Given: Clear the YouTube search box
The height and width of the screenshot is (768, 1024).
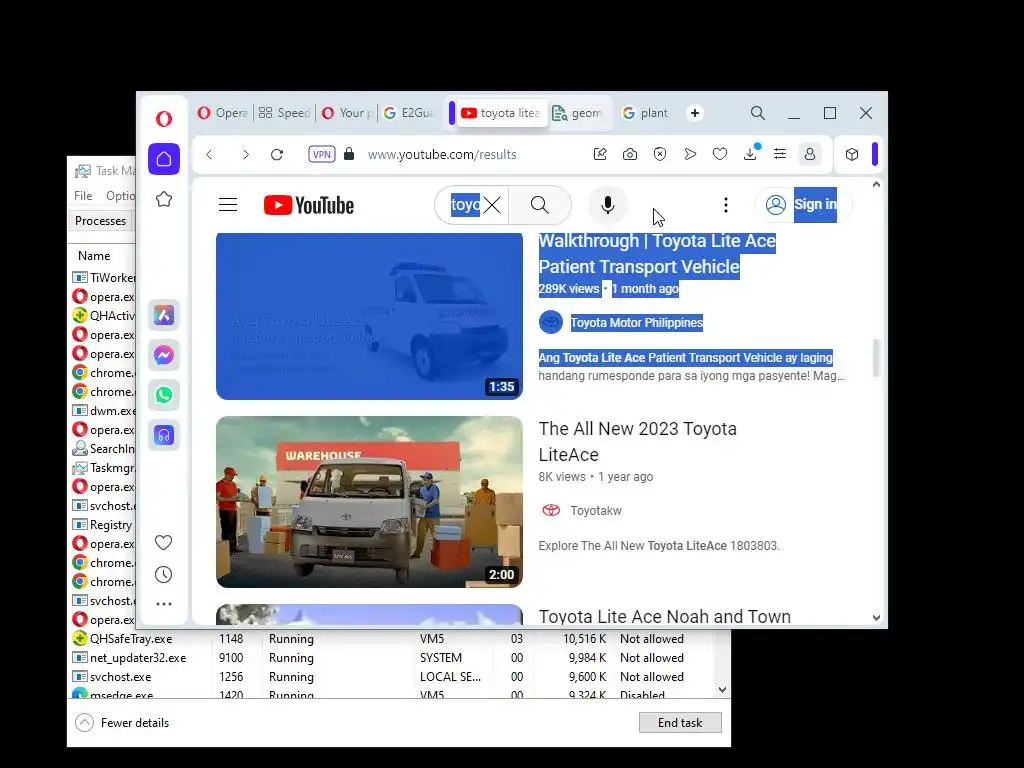Looking at the screenshot, I should 492,205.
